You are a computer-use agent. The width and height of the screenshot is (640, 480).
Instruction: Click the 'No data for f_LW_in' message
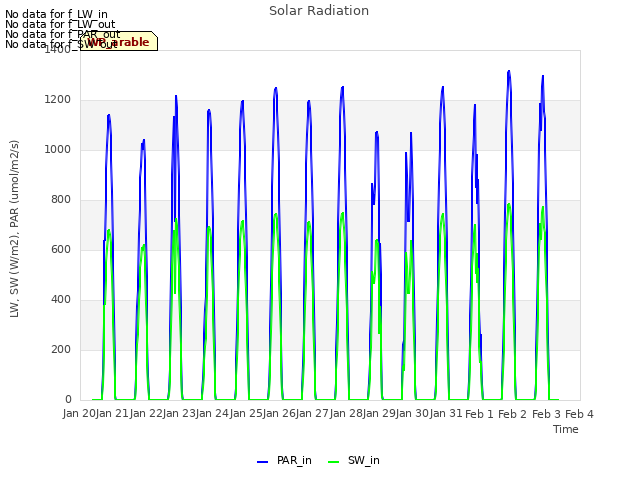56,14
